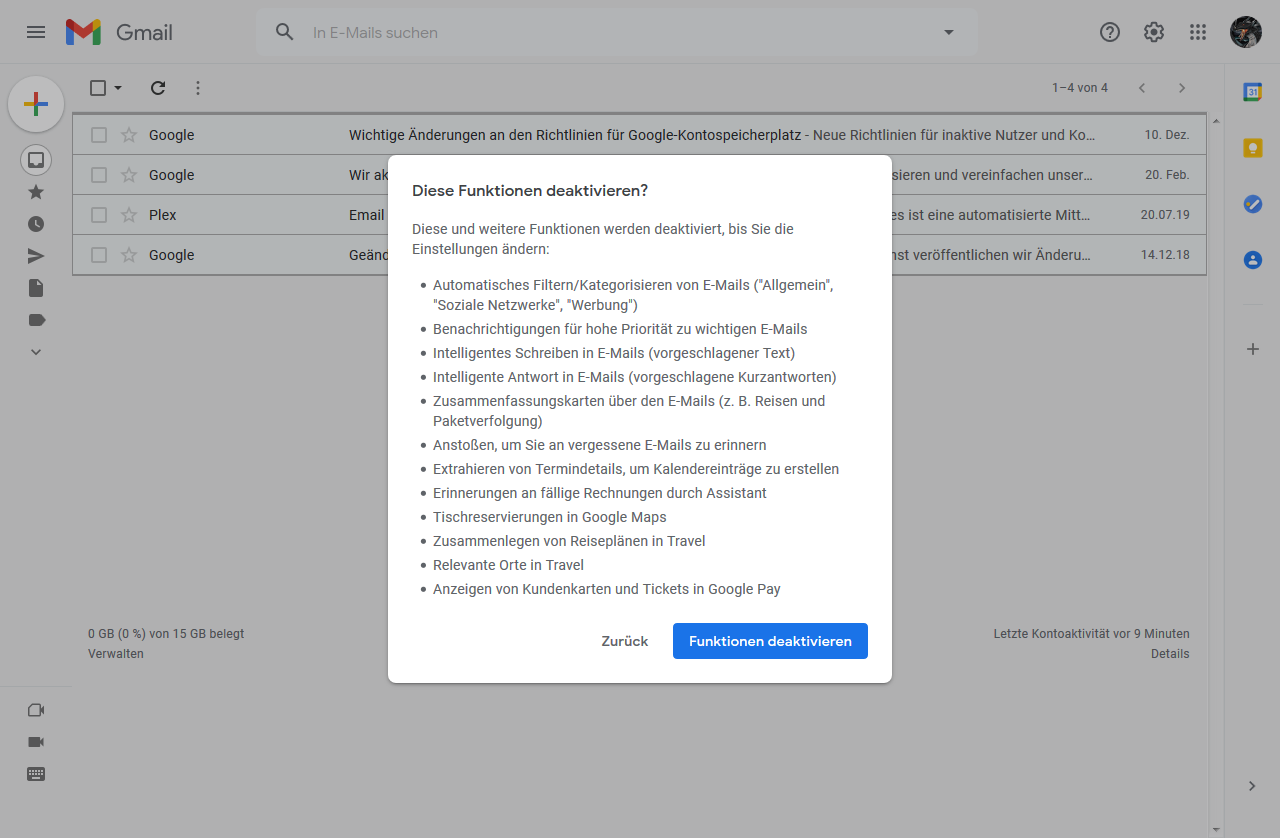This screenshot has width=1280, height=838.
Task: Click '1–4 von 4' count text
Action: pos(1080,88)
